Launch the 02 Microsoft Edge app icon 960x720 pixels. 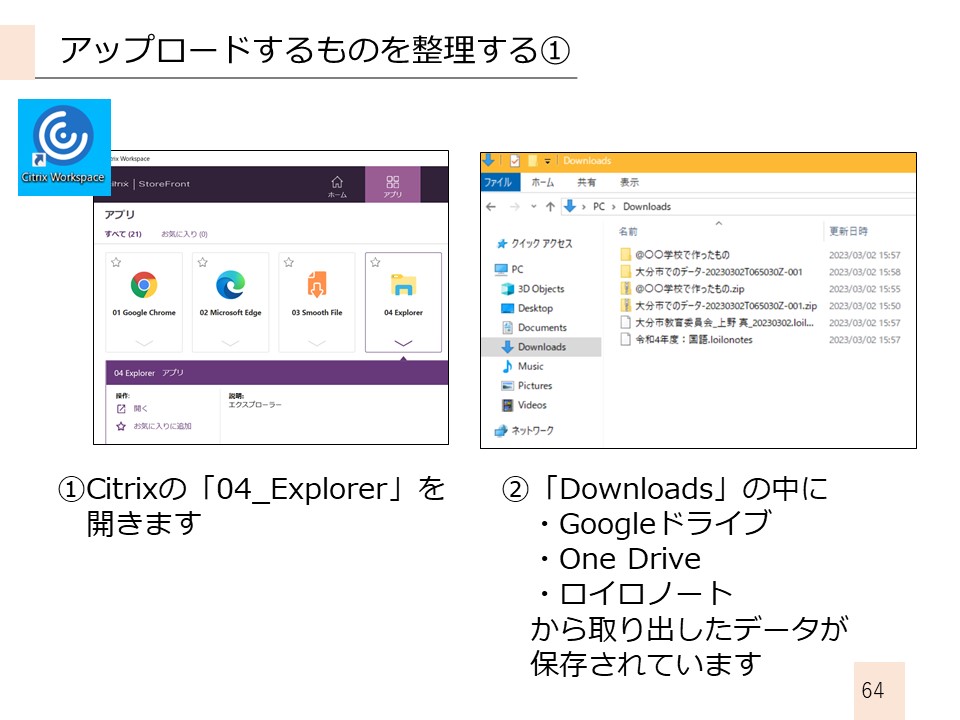coord(230,286)
